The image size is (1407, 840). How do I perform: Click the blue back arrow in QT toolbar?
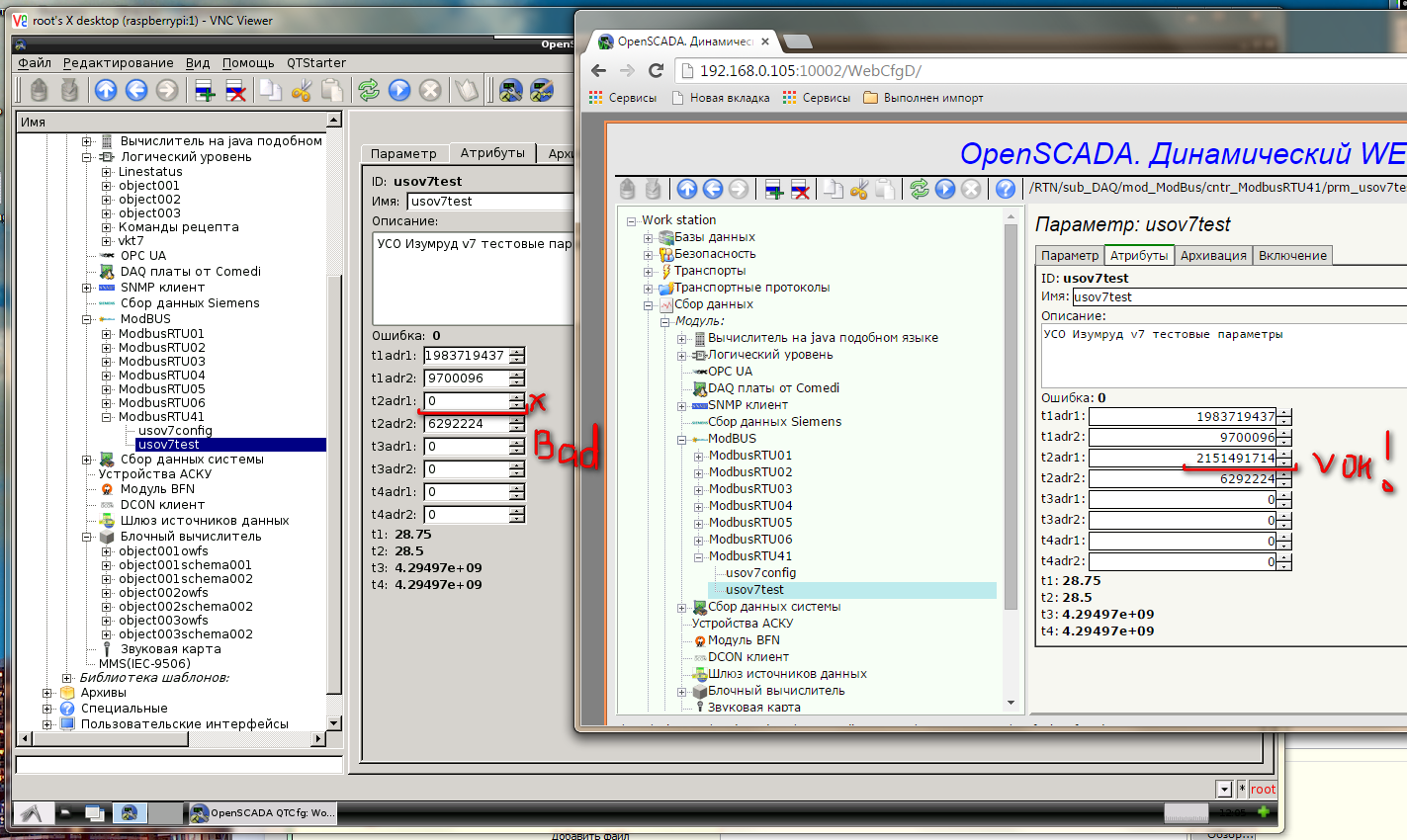pos(136,90)
